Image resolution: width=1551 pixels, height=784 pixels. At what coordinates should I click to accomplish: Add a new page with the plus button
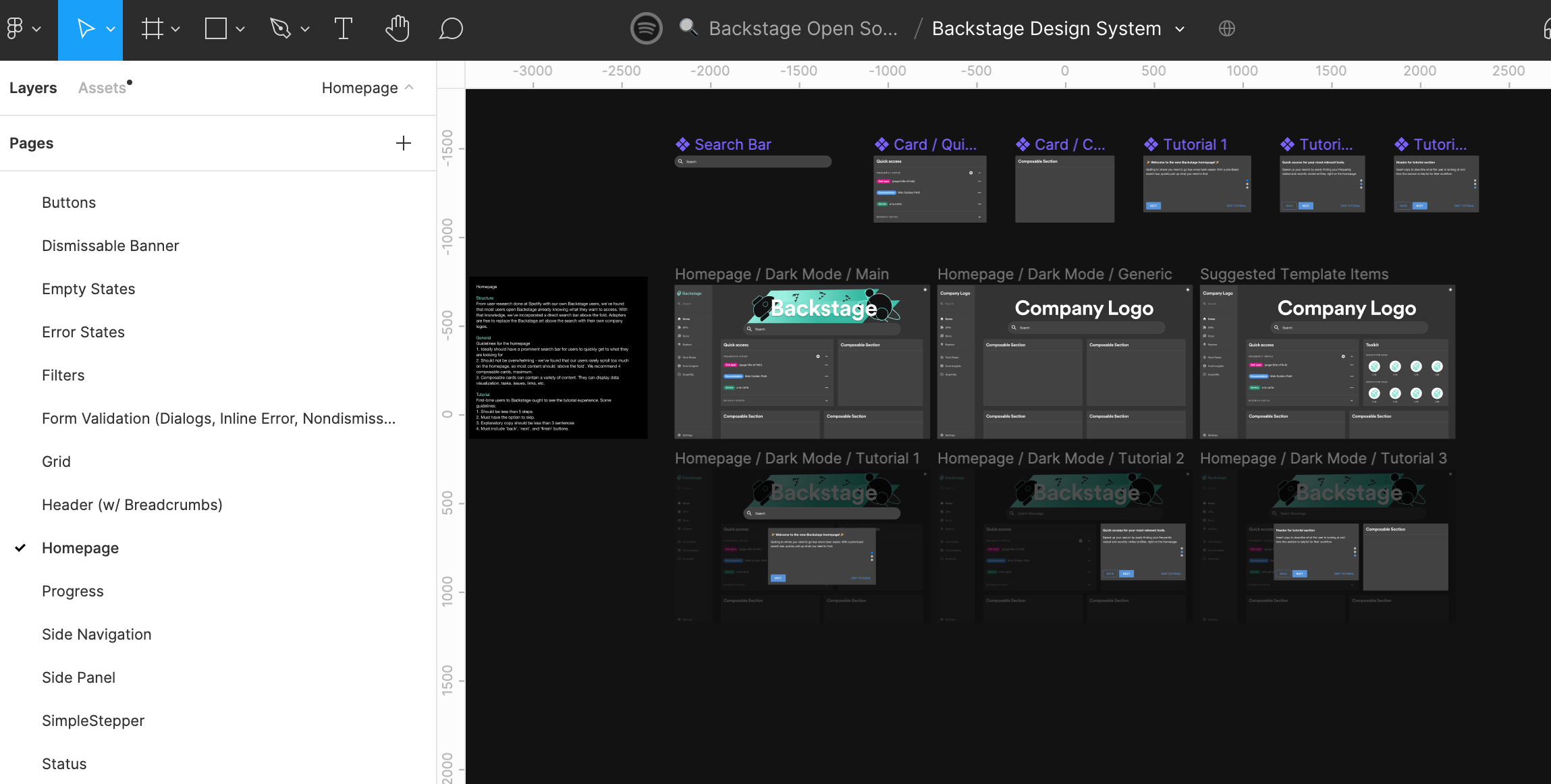pyautogui.click(x=403, y=142)
